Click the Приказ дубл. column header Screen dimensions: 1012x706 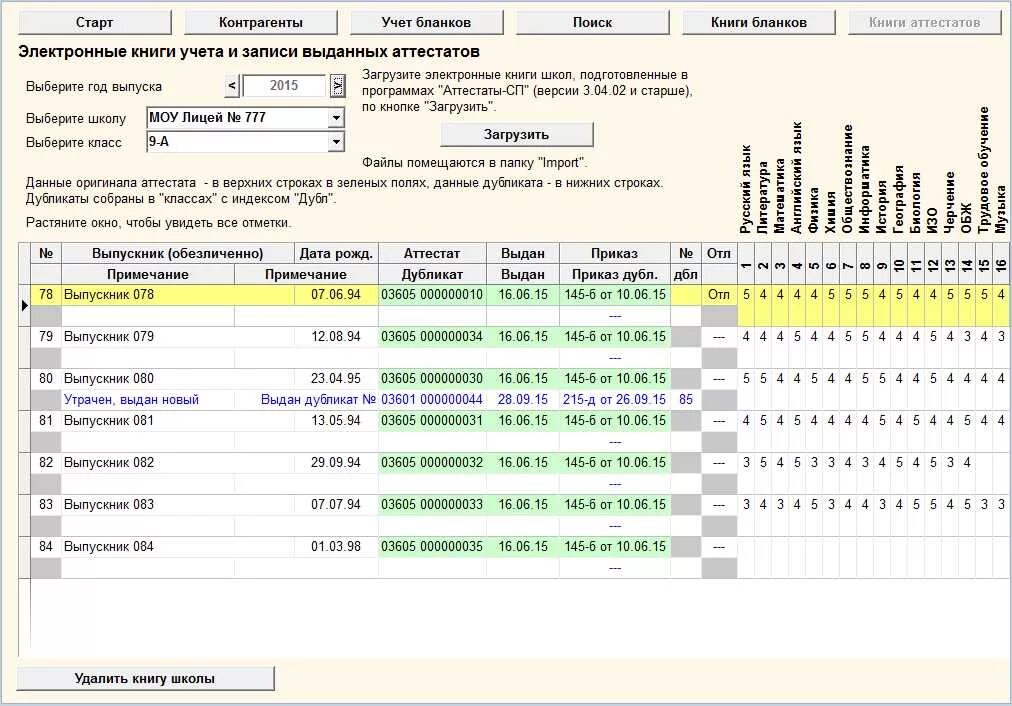point(614,274)
